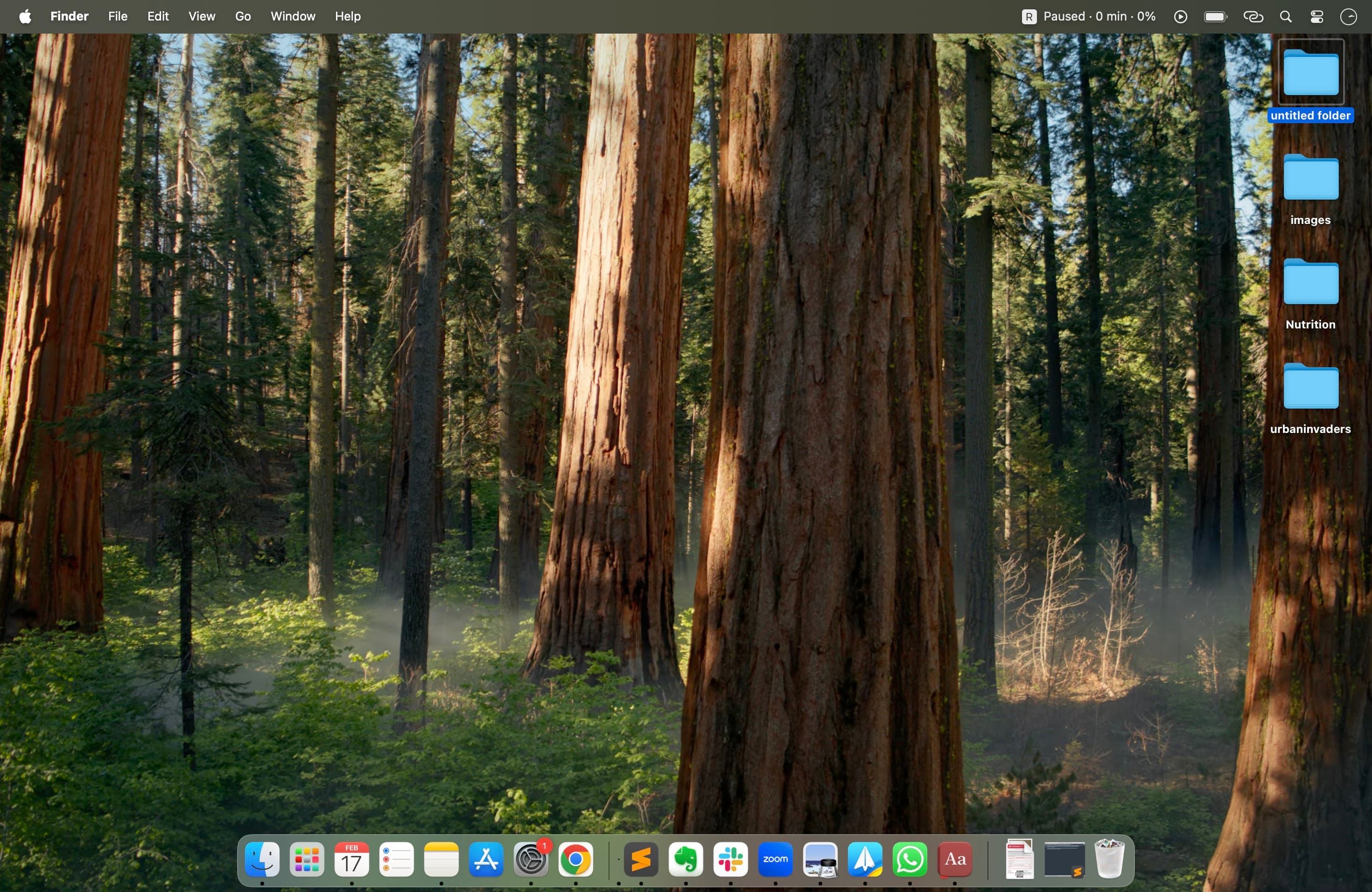Open Slack in the Dock
Image resolution: width=1372 pixels, height=892 pixels.
pos(731,860)
